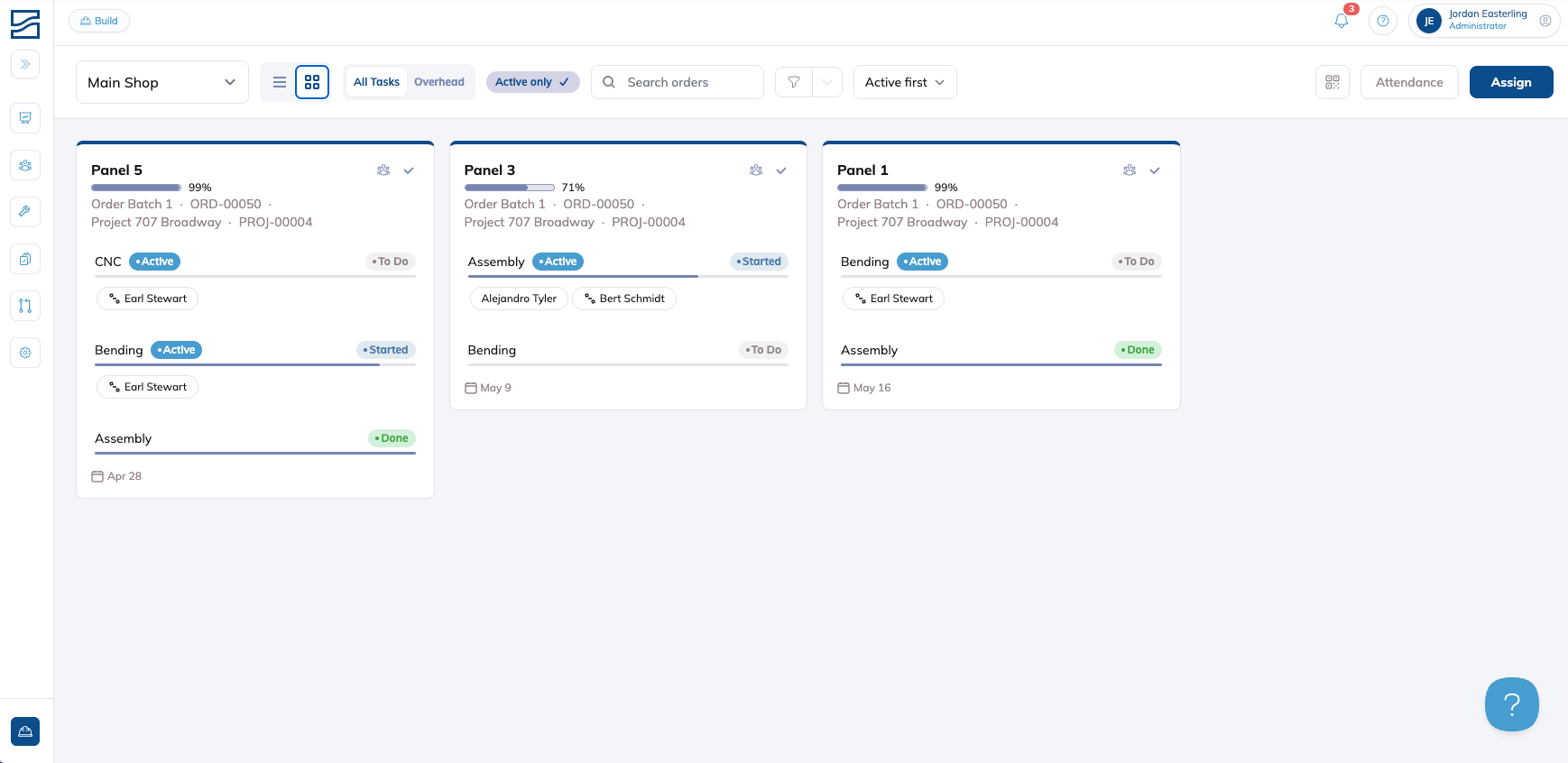The width and height of the screenshot is (1568, 763).
Task: Open the notifications bell
Action: pyautogui.click(x=1342, y=21)
